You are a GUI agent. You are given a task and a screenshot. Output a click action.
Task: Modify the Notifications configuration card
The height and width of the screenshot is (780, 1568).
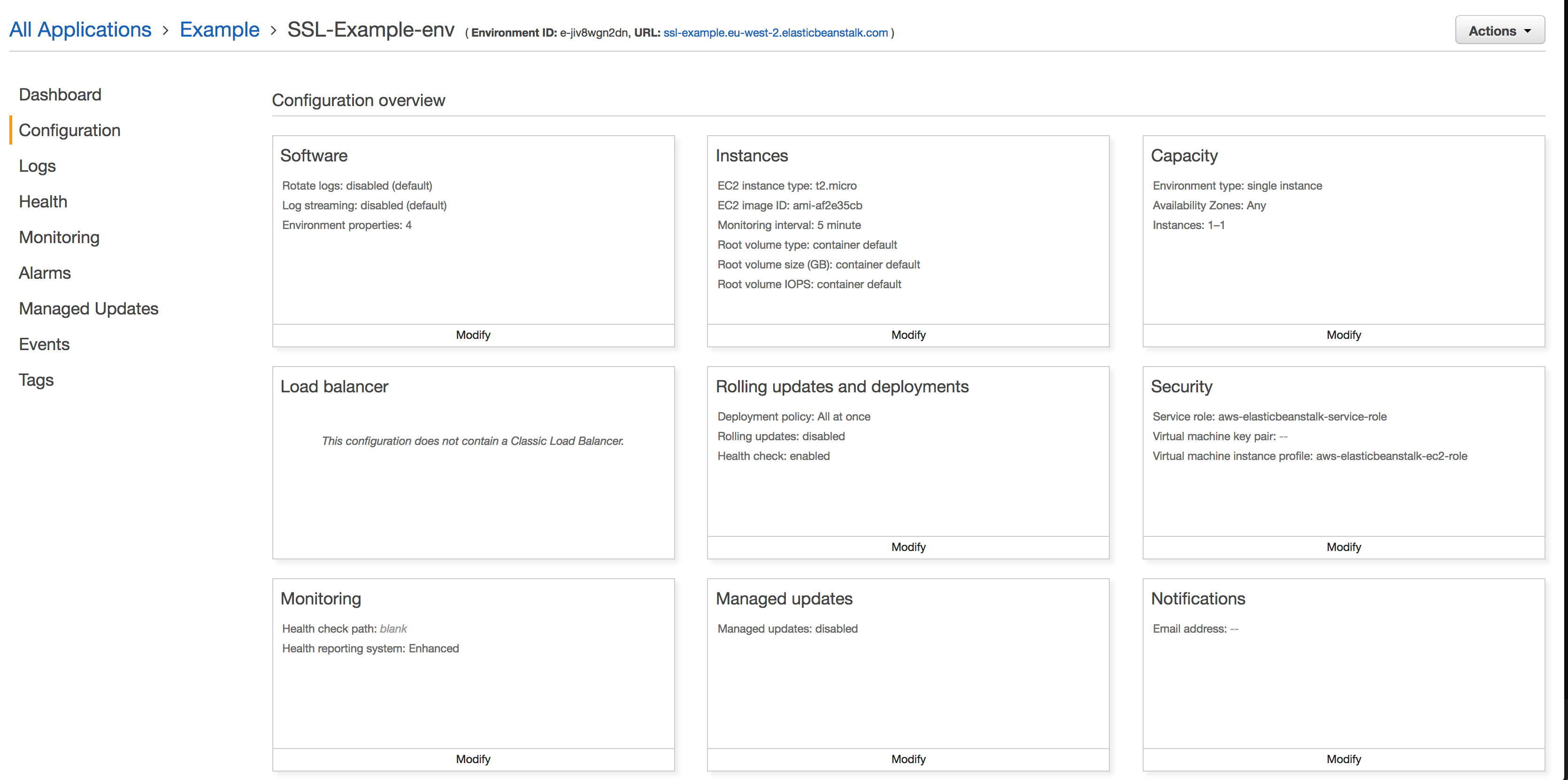click(1344, 759)
